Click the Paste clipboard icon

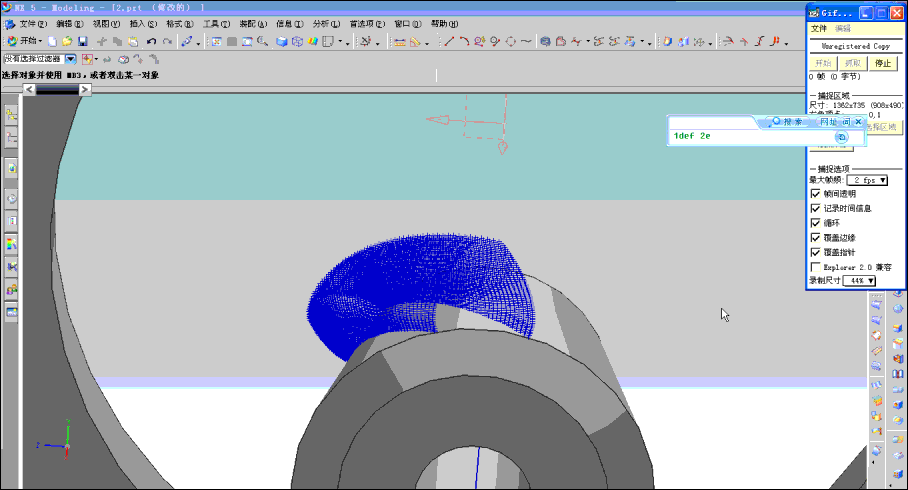pos(133,41)
